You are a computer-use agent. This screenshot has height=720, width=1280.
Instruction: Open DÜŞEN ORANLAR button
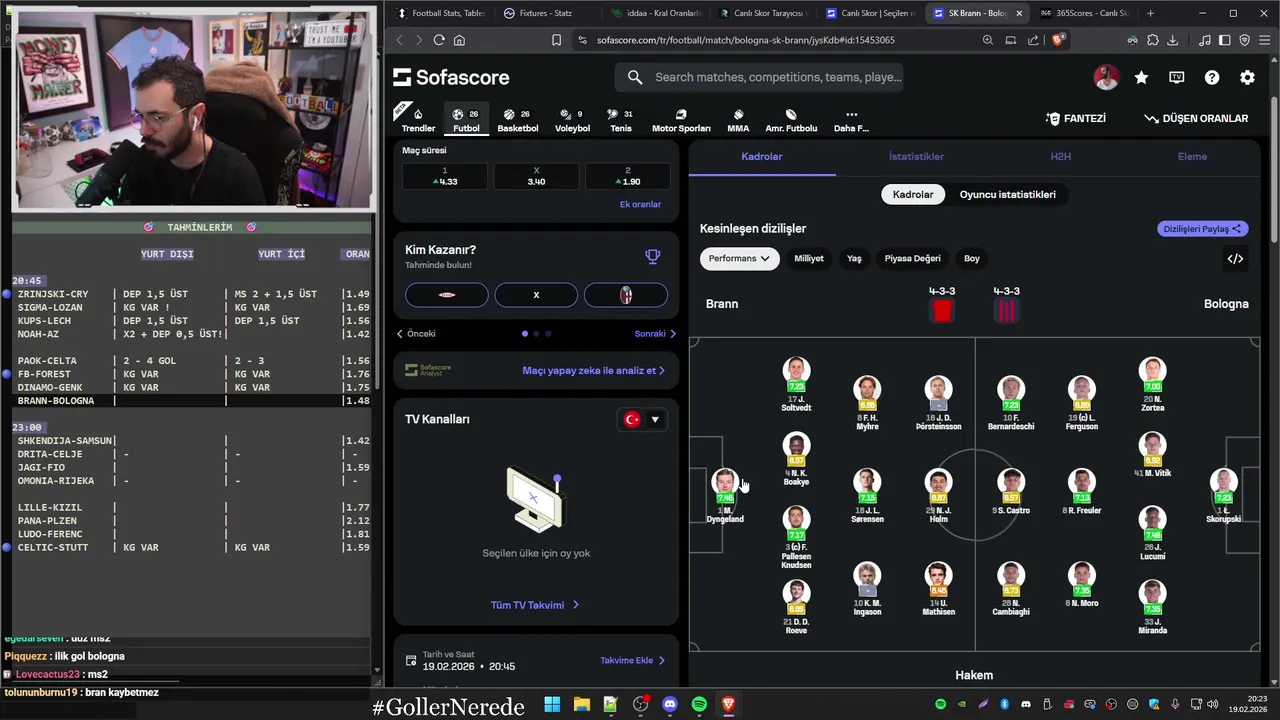(1196, 118)
